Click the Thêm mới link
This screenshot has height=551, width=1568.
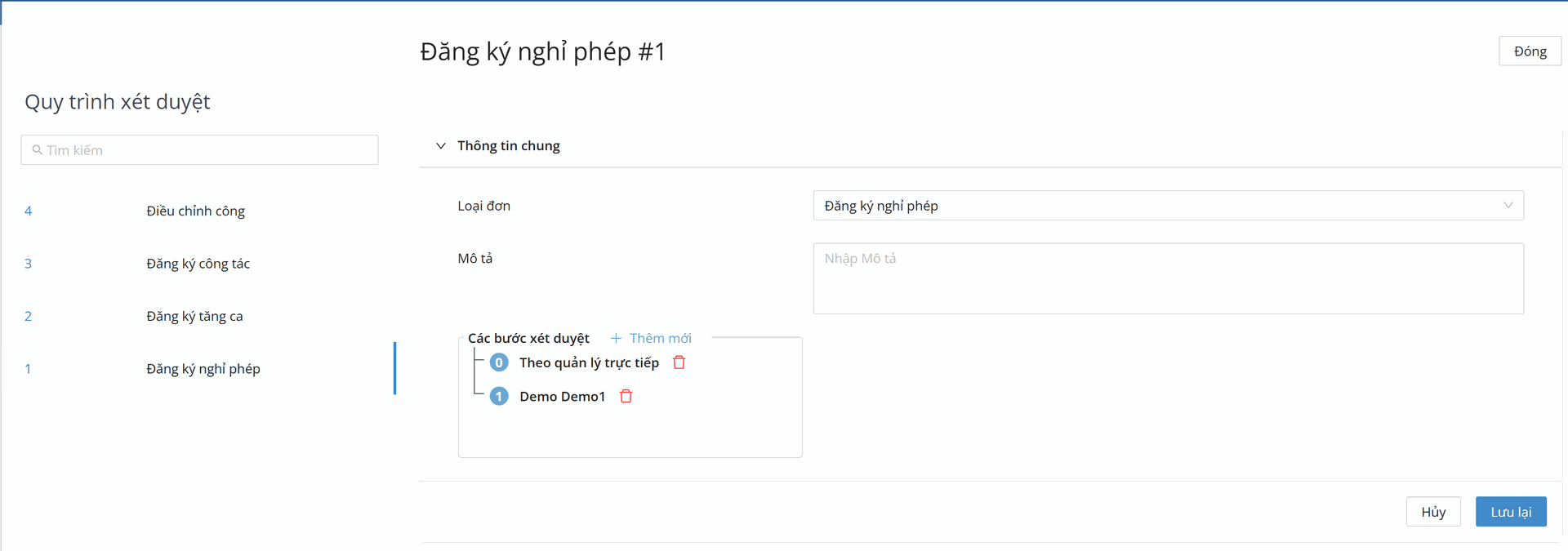tap(660, 338)
